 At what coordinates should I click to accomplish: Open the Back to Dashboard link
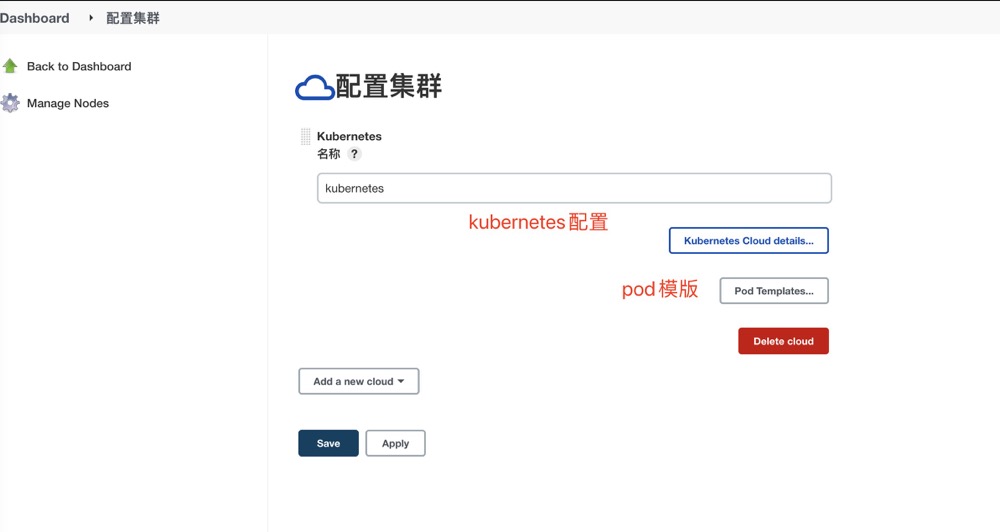[79, 66]
